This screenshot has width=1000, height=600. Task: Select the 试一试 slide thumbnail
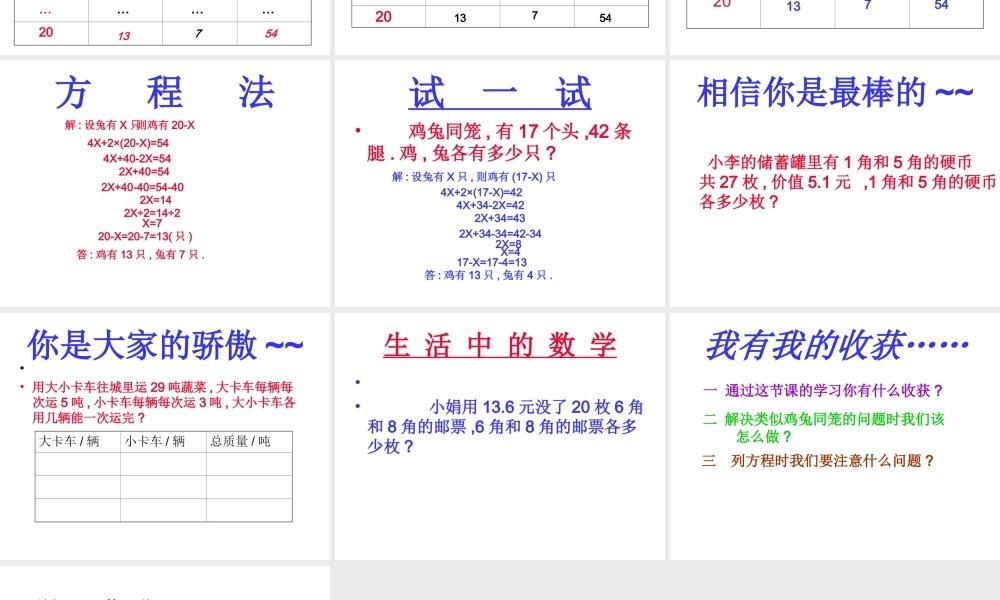click(499, 183)
